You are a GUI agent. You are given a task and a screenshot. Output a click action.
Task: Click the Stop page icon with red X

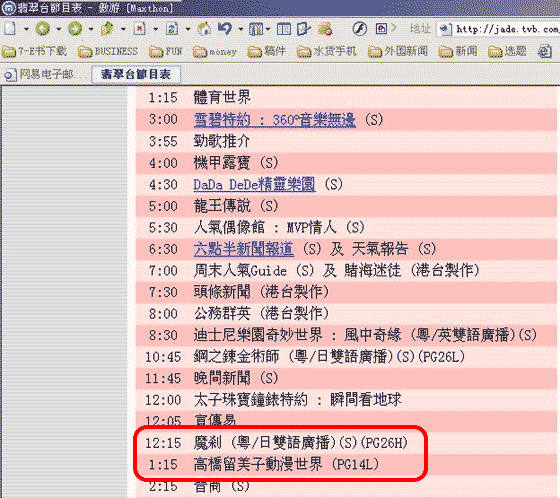tap(139, 28)
